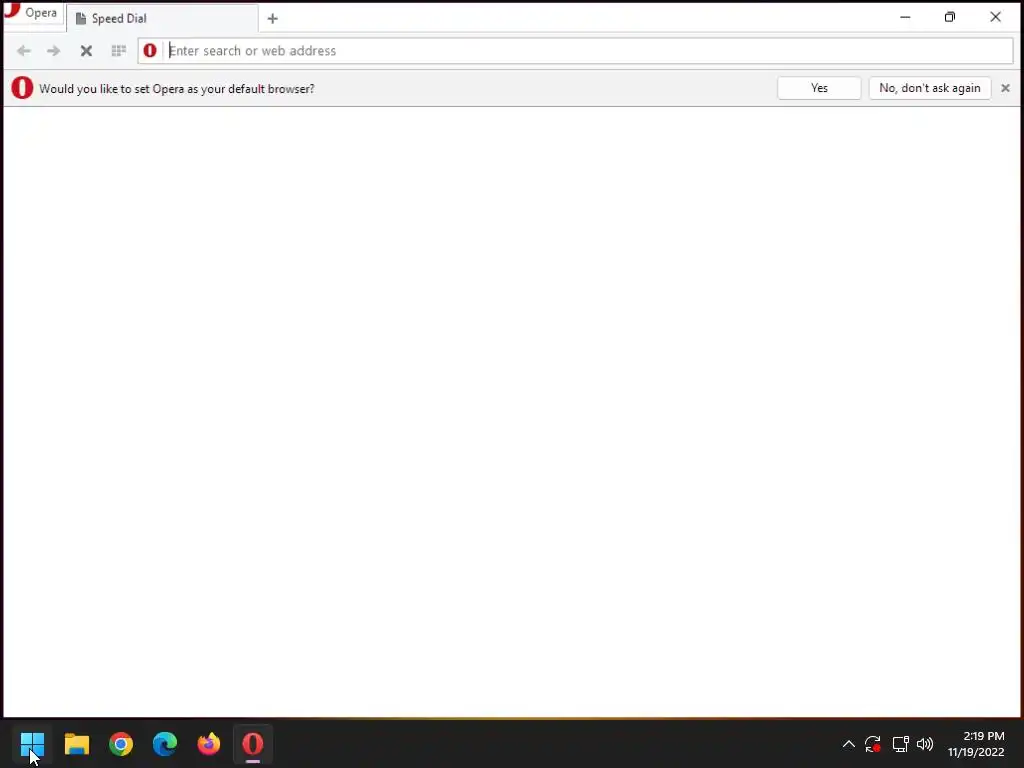Click the Opera logo in default browser prompt
The image size is (1024, 768).
click(22, 88)
